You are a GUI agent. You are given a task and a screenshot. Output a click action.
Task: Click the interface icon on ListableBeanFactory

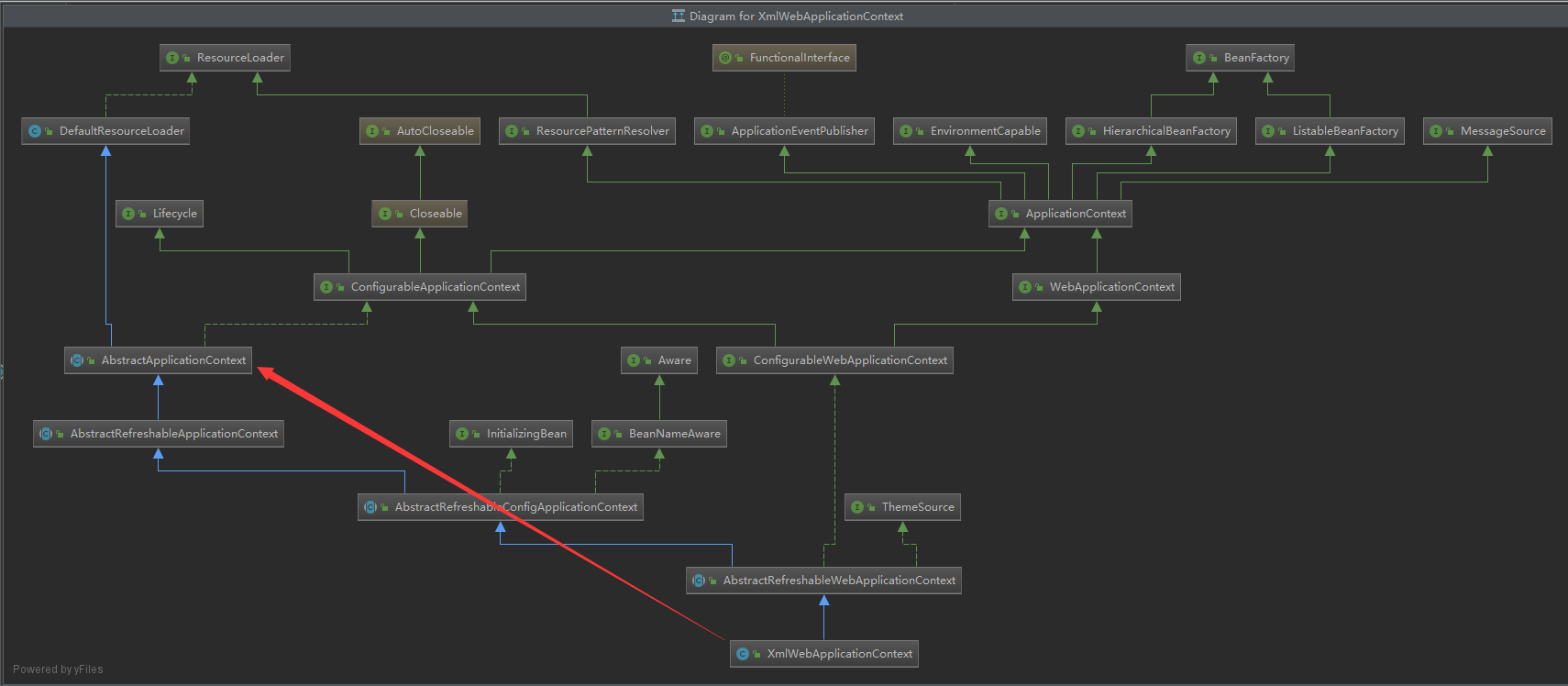tap(1268, 131)
